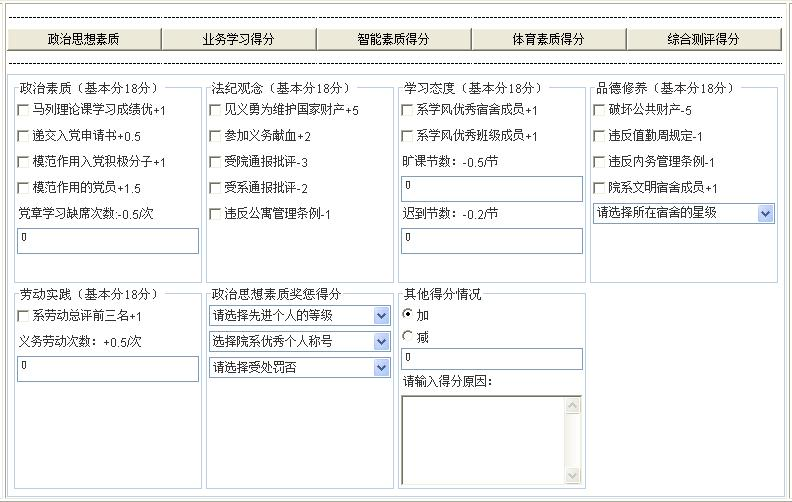Tick 见义勇为维护国家财产+5
The image size is (792, 502).
215,110
